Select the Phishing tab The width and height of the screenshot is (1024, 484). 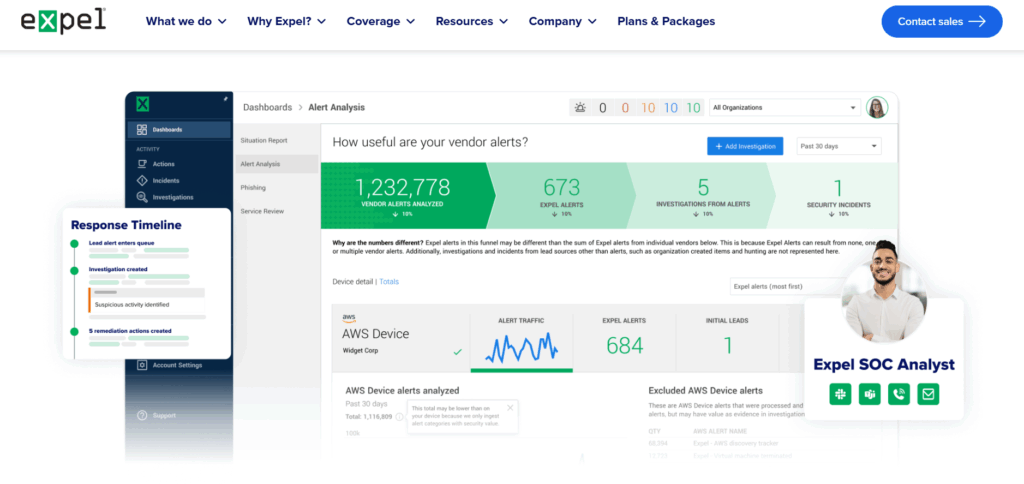click(x=253, y=187)
